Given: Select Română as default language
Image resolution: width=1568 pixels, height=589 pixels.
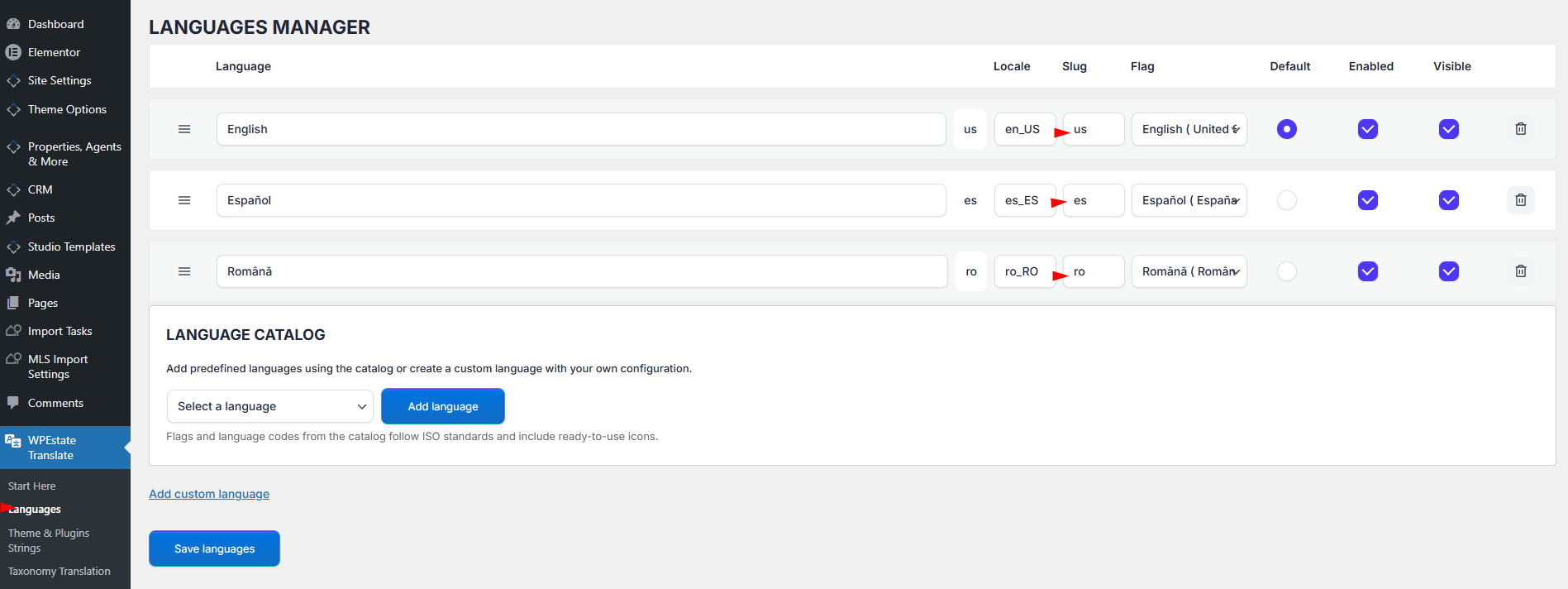Looking at the screenshot, I should click(x=1286, y=271).
